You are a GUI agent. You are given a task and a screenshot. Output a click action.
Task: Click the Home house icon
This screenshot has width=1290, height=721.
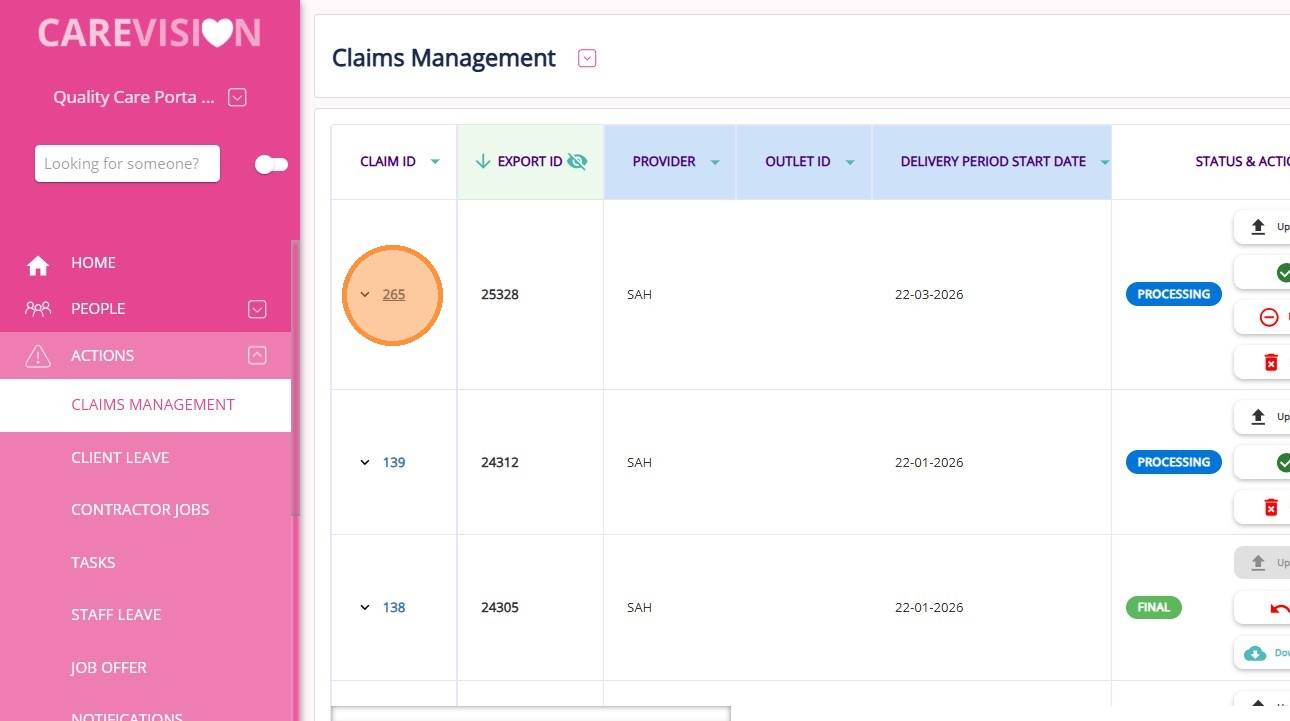click(x=38, y=265)
